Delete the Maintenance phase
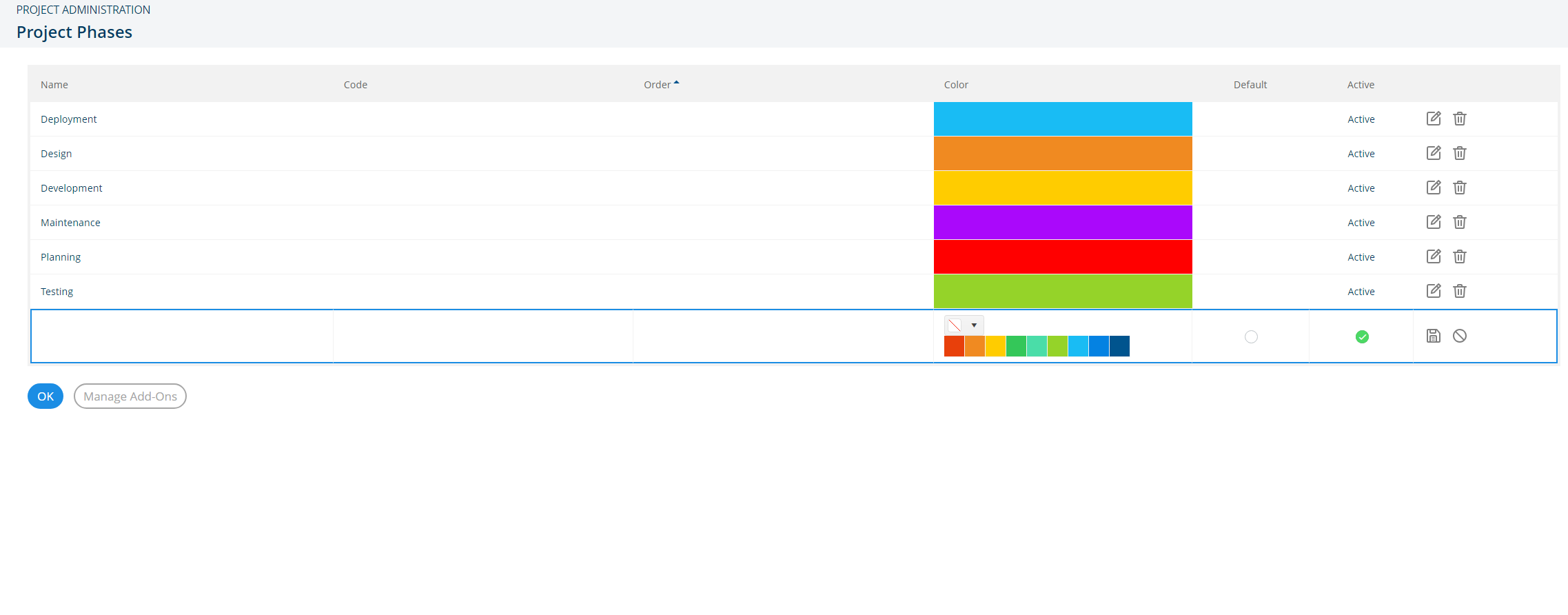The height and width of the screenshot is (615, 1568). 1460,222
